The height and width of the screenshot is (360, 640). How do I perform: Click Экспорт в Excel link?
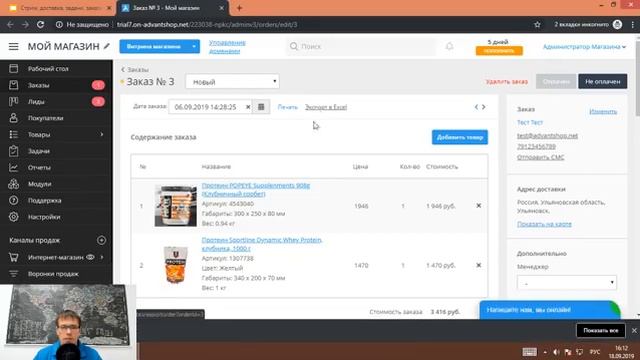coord(326,107)
